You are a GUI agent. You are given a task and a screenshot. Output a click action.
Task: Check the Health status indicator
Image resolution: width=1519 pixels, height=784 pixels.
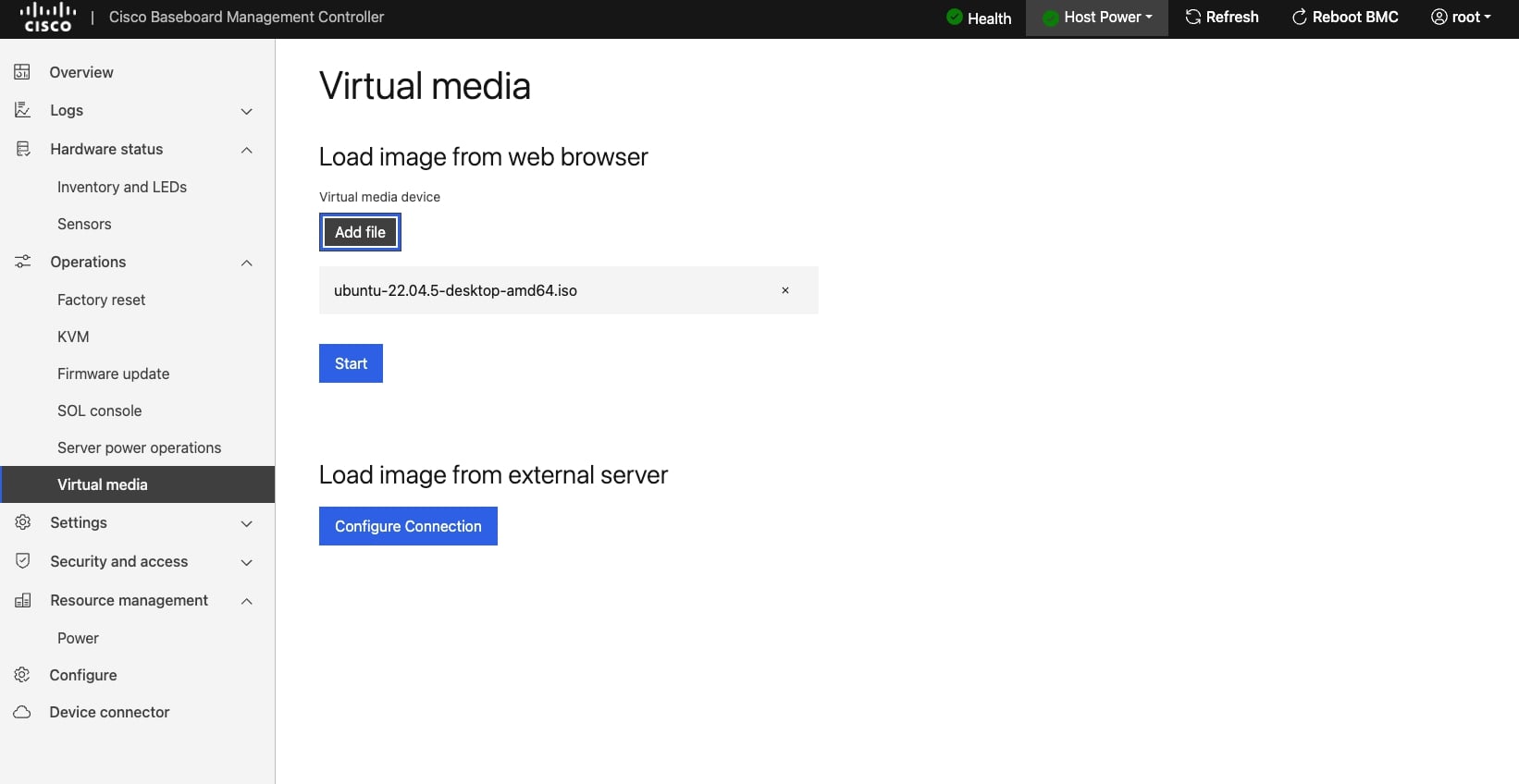coord(979,18)
